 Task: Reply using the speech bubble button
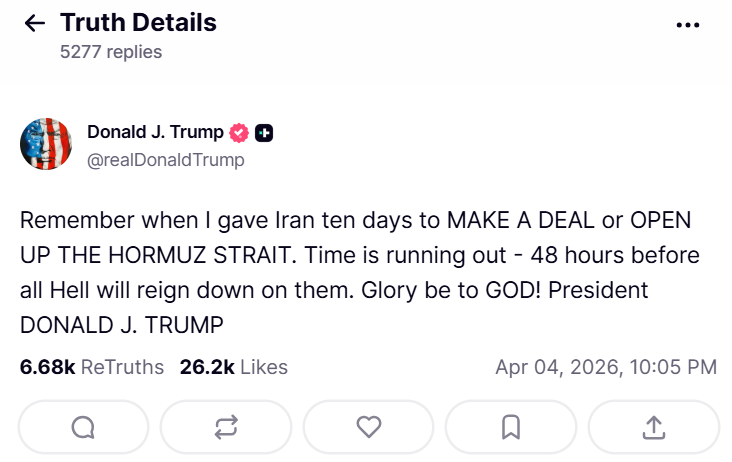[83, 427]
